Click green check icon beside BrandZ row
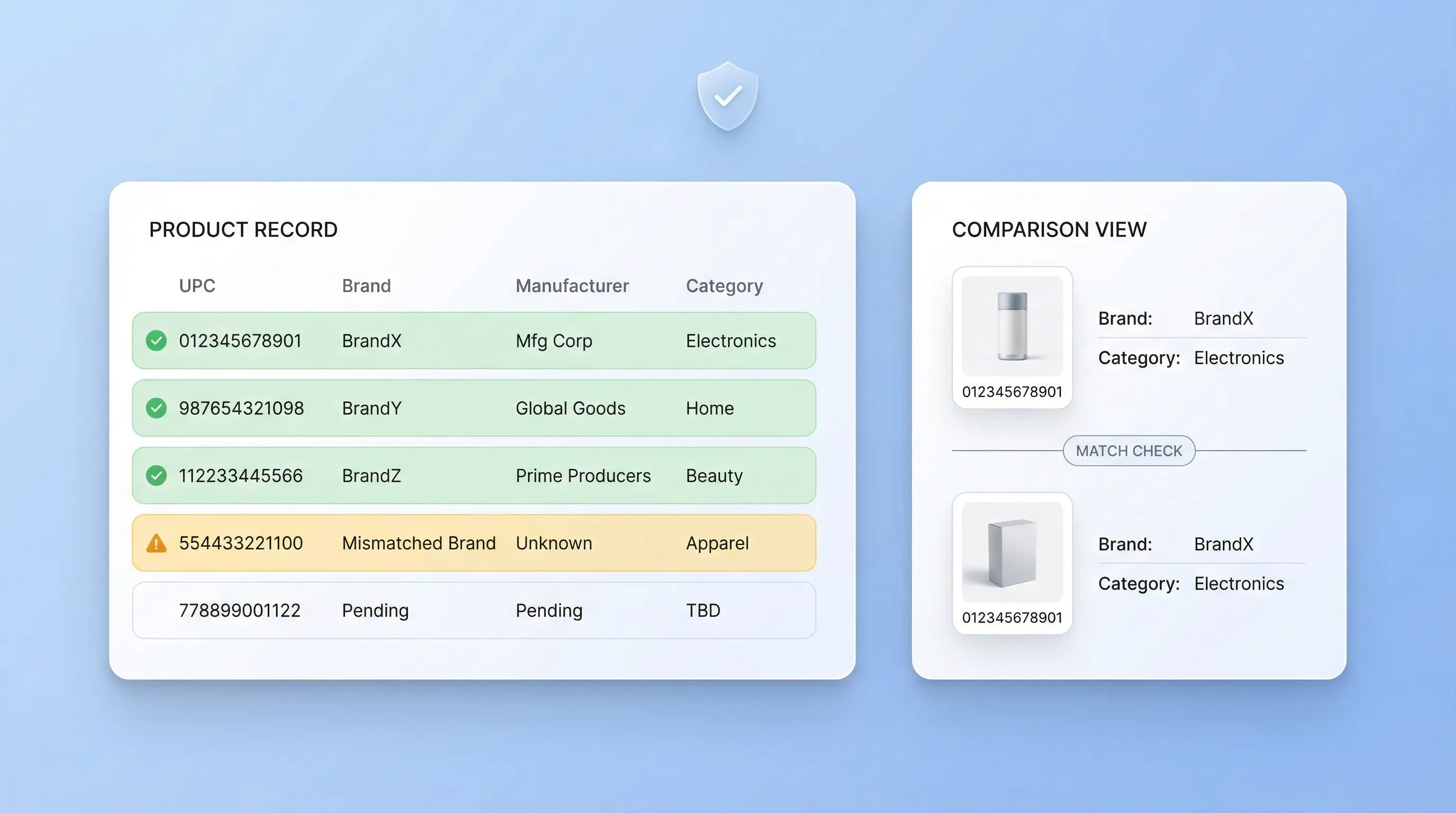Viewport: 1456px width, 813px height. 156,475
